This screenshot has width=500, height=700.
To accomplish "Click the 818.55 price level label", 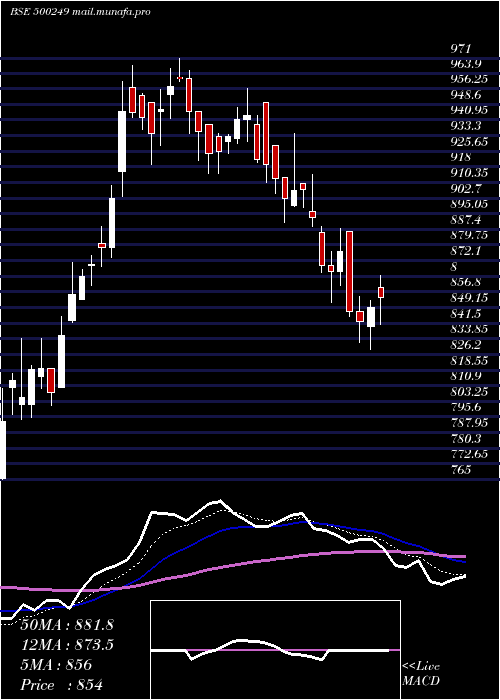I will (468, 360).
